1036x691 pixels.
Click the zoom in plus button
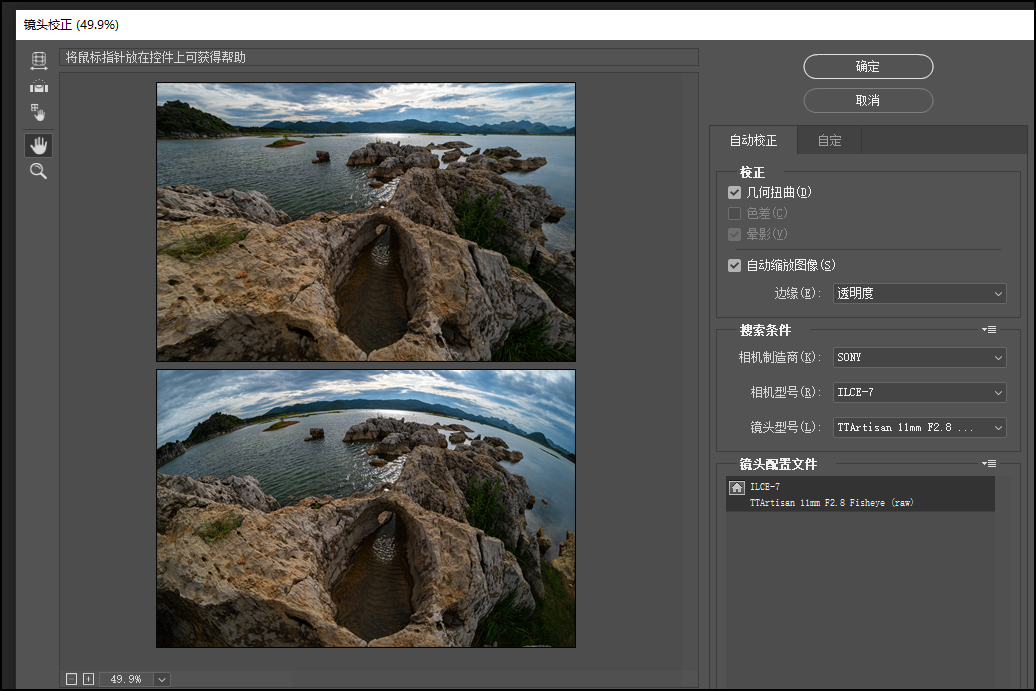point(88,679)
